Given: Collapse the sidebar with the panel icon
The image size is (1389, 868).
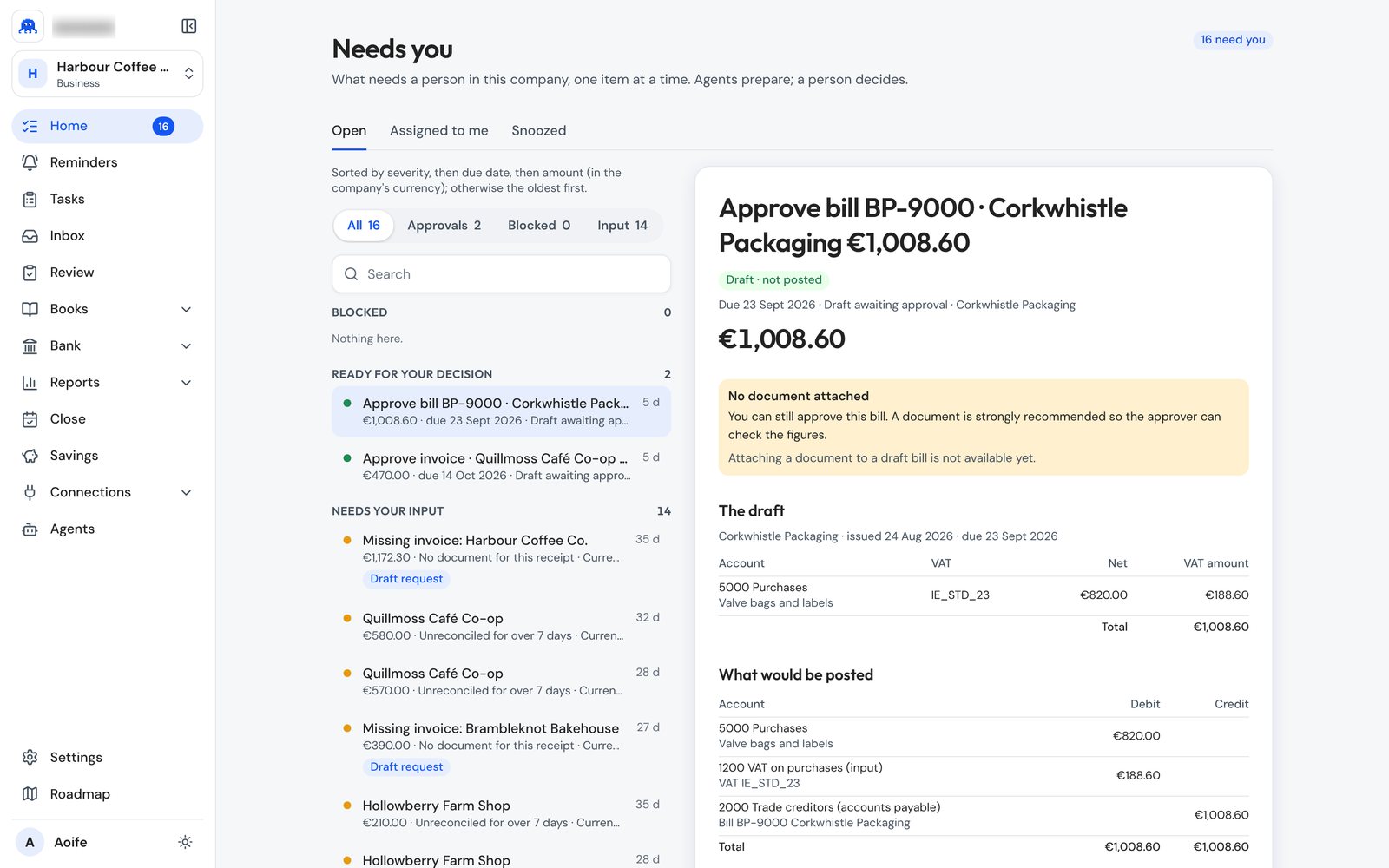Looking at the screenshot, I should click(x=188, y=26).
